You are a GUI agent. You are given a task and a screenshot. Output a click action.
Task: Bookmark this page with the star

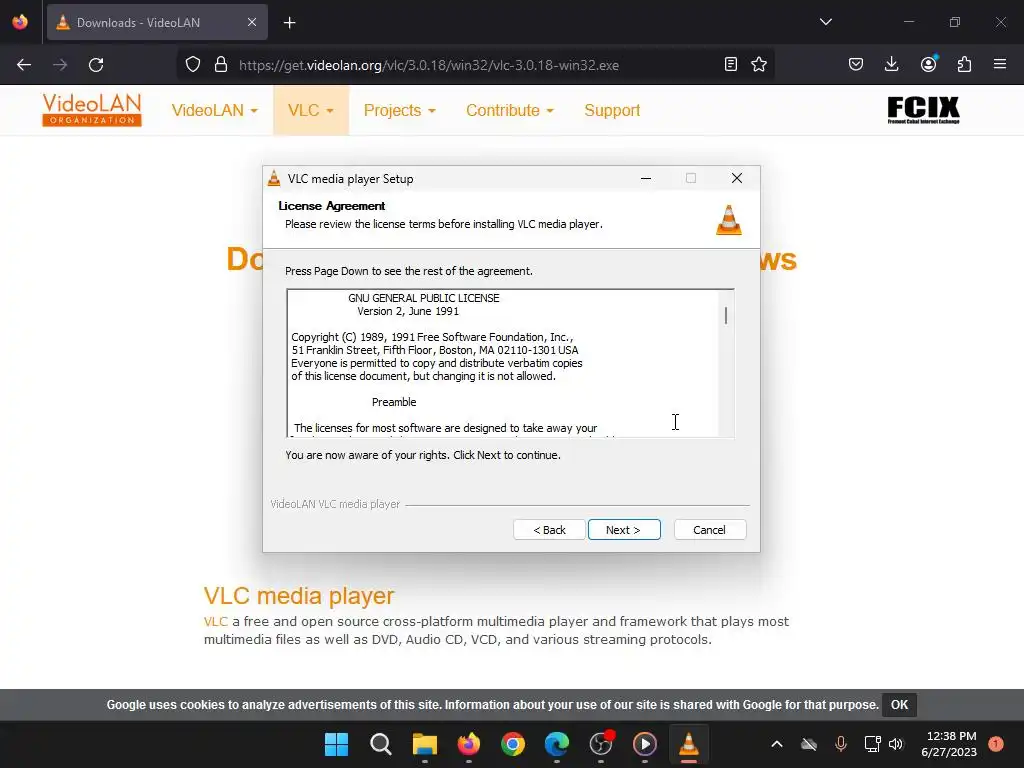tap(759, 64)
